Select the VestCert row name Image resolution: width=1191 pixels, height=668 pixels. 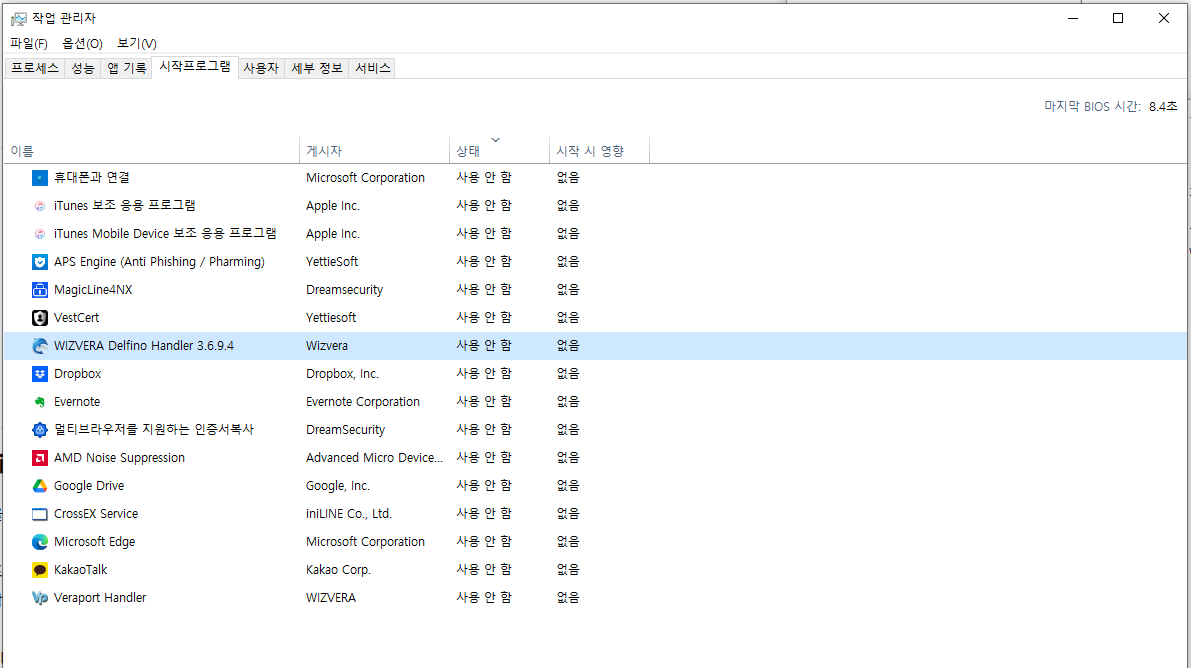pyautogui.click(x=76, y=318)
